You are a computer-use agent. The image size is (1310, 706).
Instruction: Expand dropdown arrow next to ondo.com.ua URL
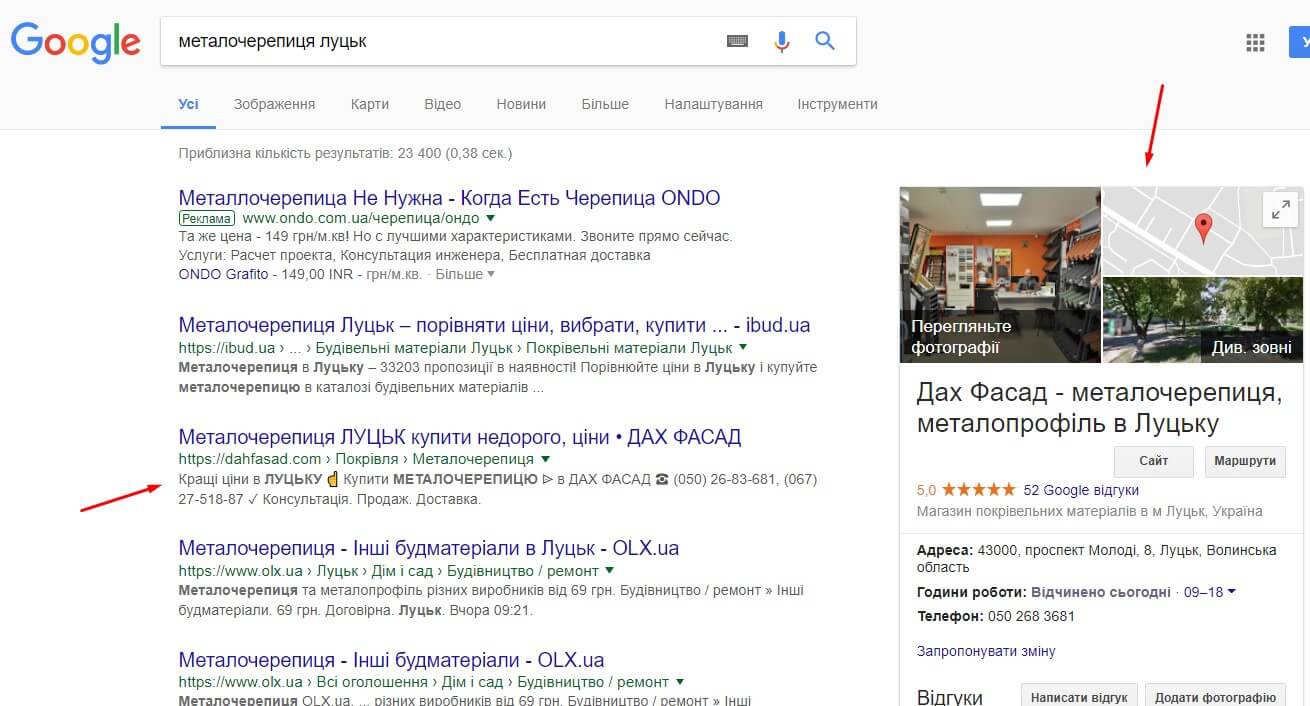(491, 218)
